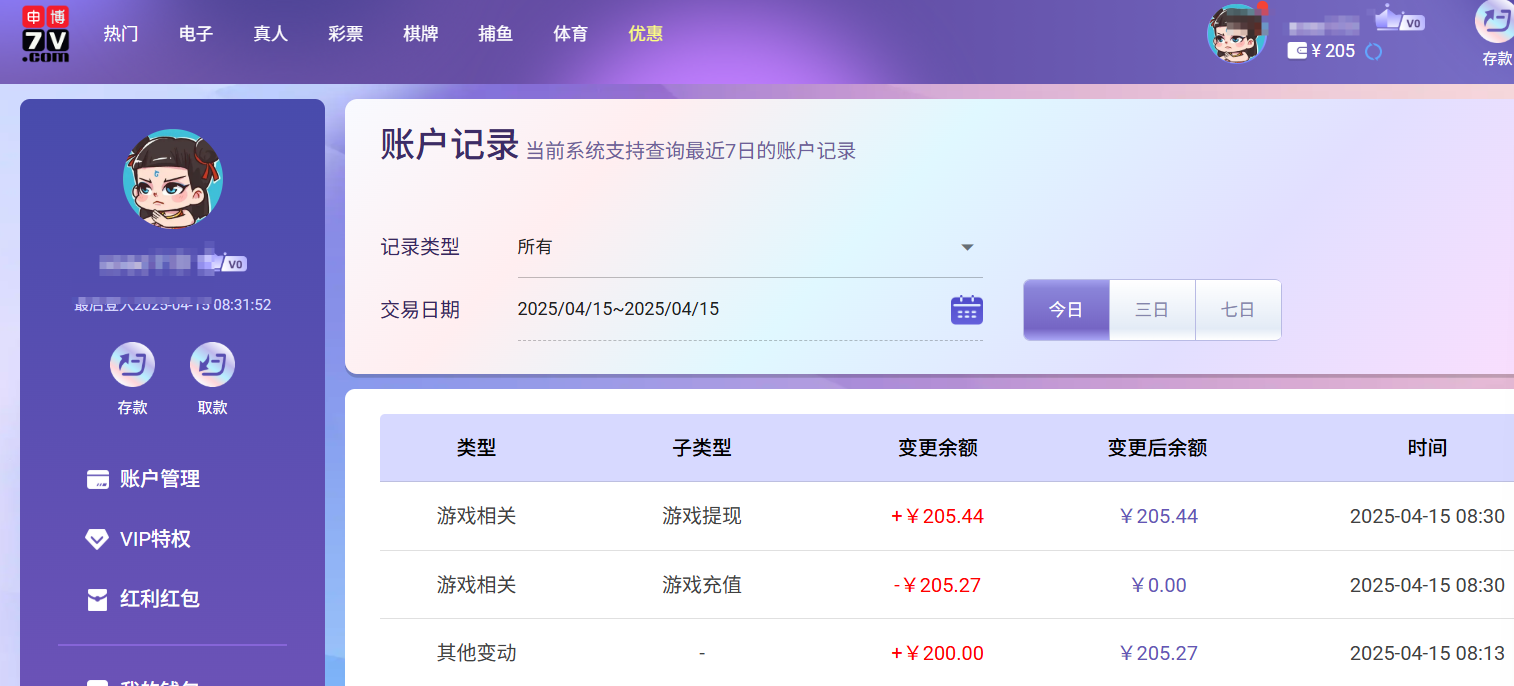Select the 七日 date range toggle
Image resolution: width=1514 pixels, height=686 pixels.
click(1238, 310)
